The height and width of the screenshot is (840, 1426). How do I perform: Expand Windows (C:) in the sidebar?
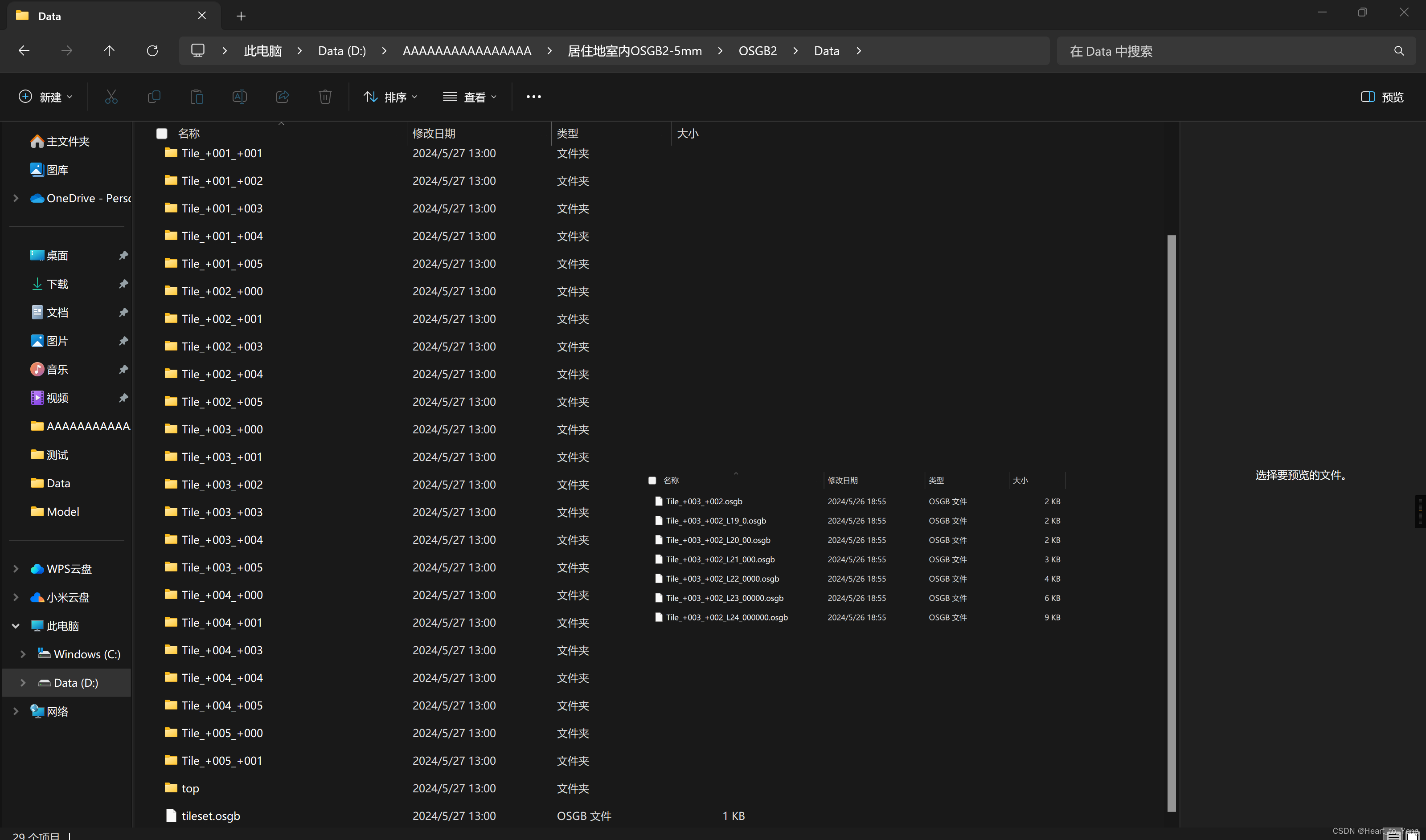click(x=23, y=654)
